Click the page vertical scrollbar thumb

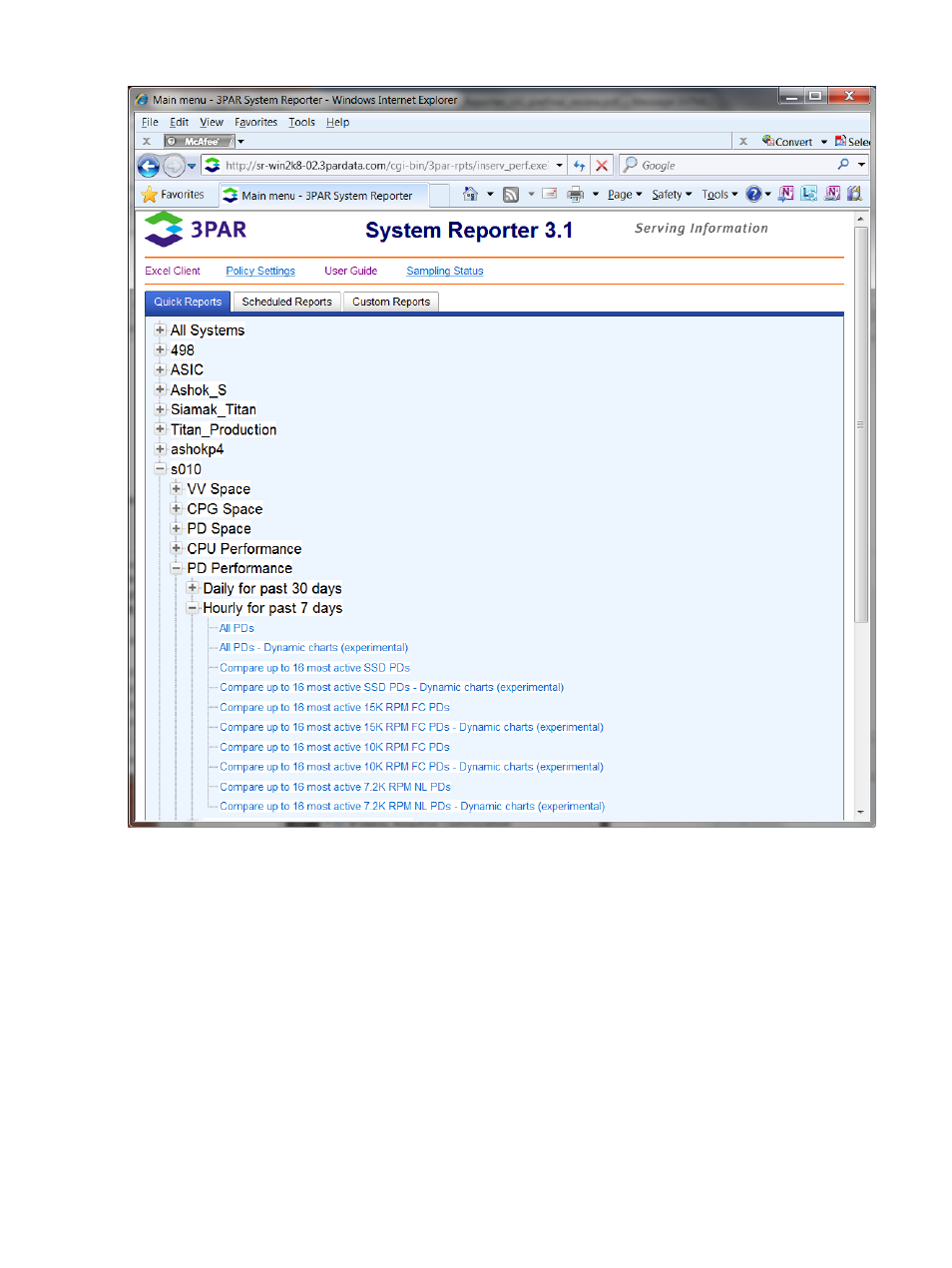[x=860, y=424]
